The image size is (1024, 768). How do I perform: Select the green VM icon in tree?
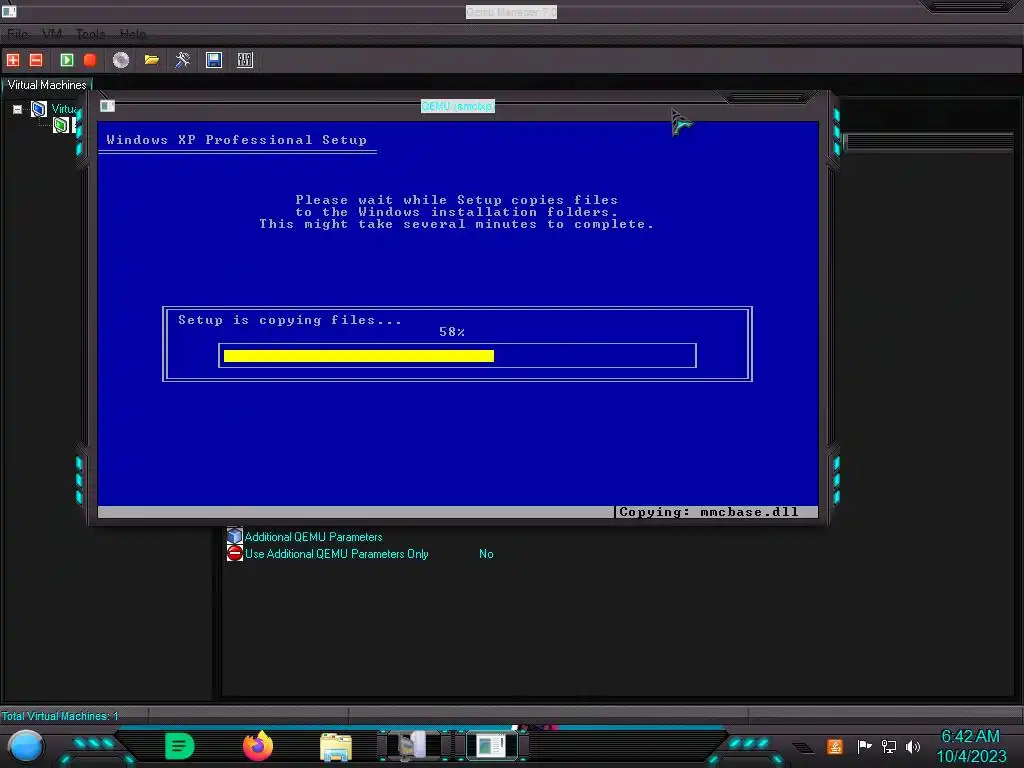pyautogui.click(x=61, y=125)
